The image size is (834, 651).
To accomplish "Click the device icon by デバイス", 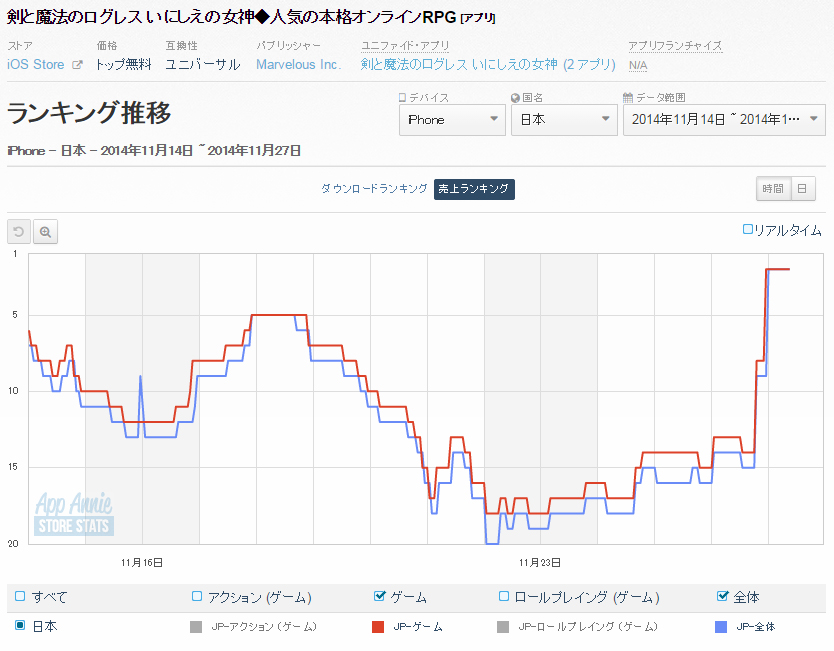I will coord(402,97).
